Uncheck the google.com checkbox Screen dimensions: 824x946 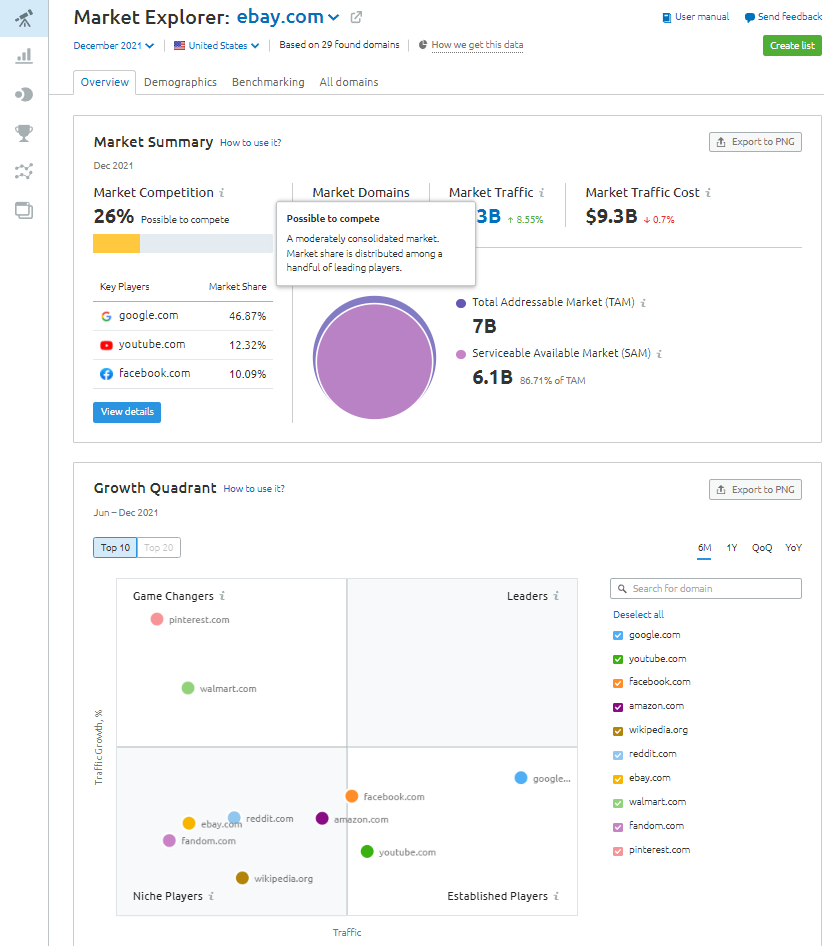tap(618, 635)
